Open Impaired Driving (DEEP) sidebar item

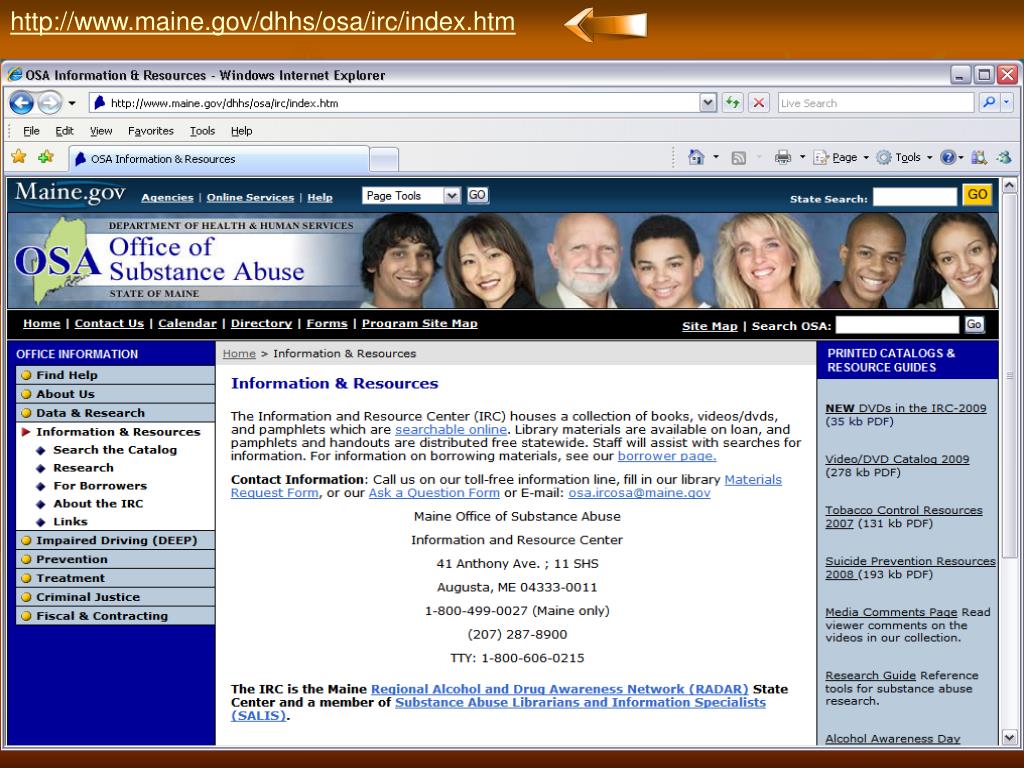(x=116, y=540)
